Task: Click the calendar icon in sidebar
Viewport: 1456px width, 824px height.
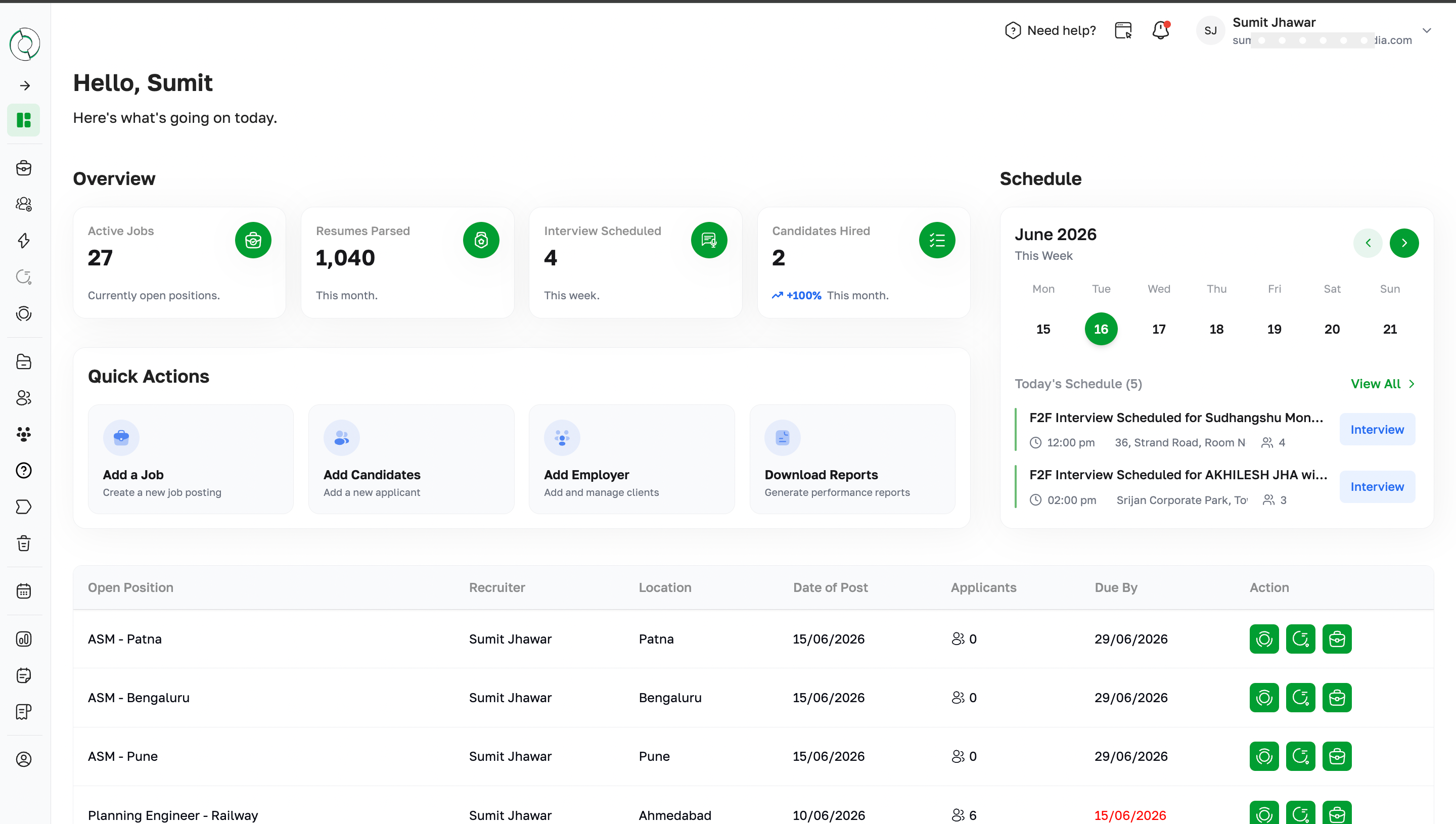Action: click(x=24, y=591)
